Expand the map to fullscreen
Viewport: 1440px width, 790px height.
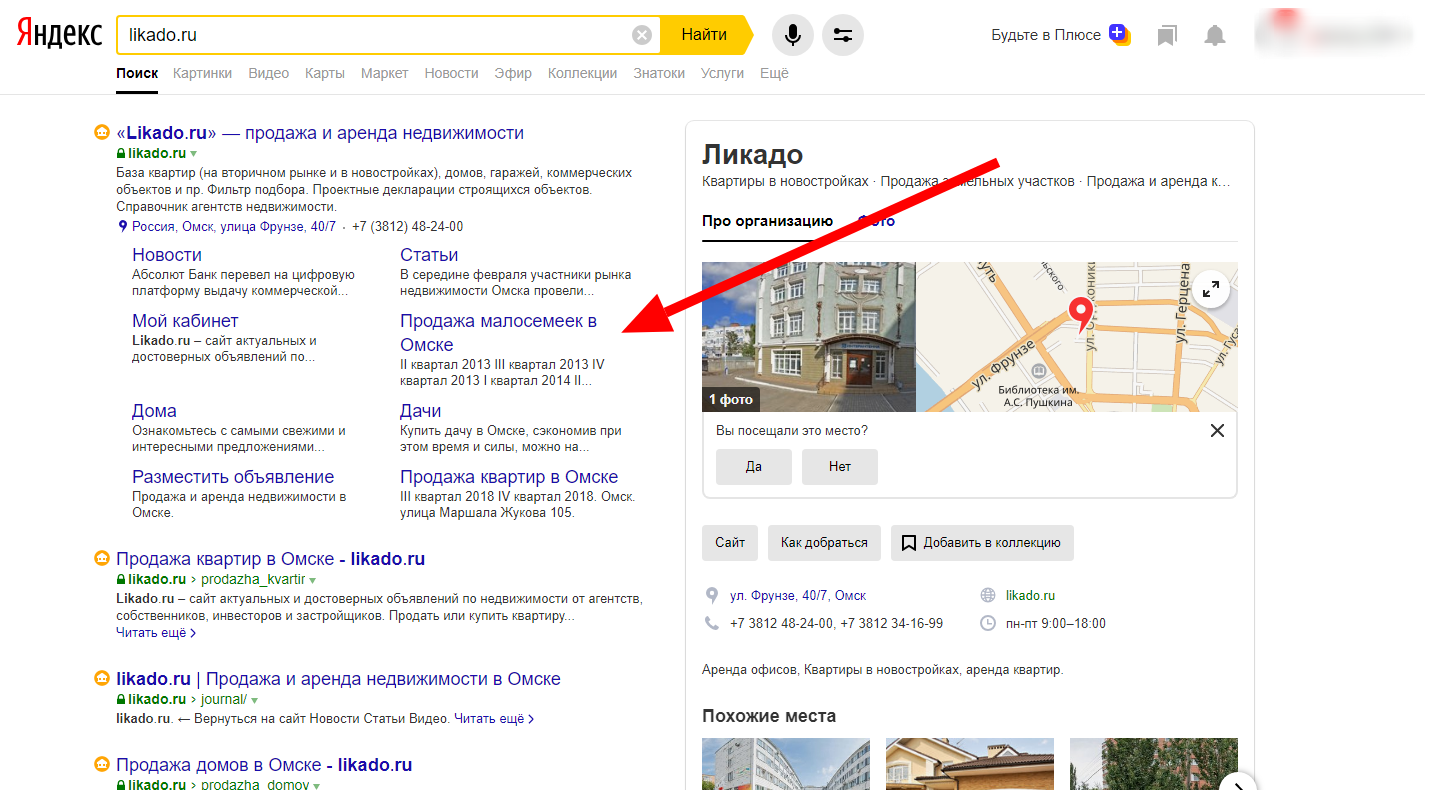[x=1211, y=290]
